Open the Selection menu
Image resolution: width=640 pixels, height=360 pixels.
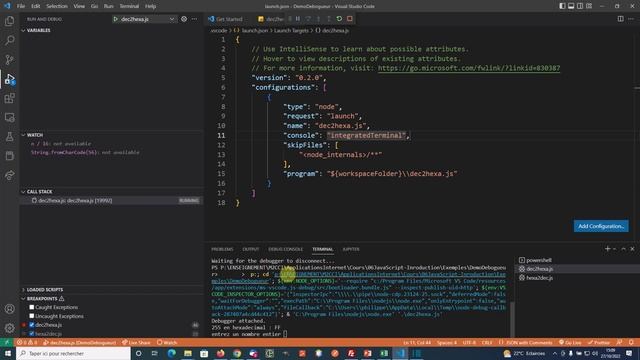coord(57,6)
